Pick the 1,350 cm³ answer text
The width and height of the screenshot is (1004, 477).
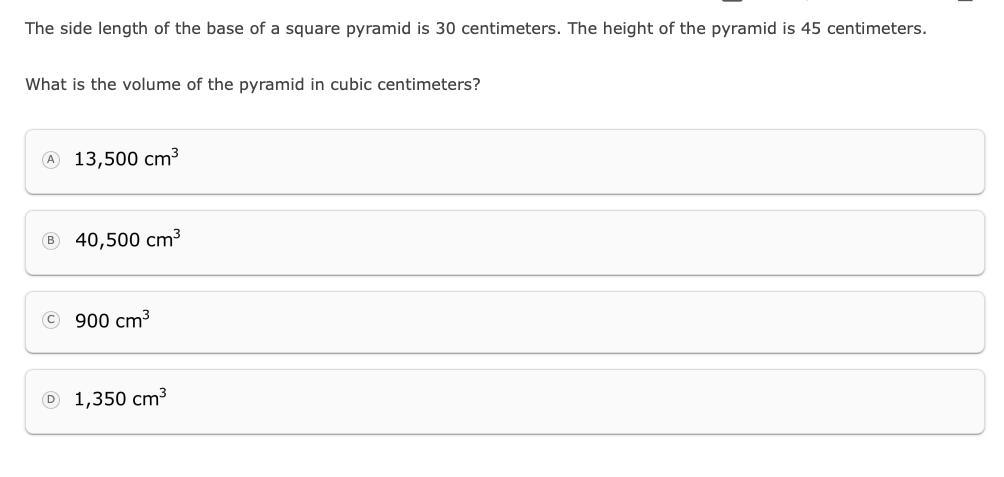(x=120, y=399)
